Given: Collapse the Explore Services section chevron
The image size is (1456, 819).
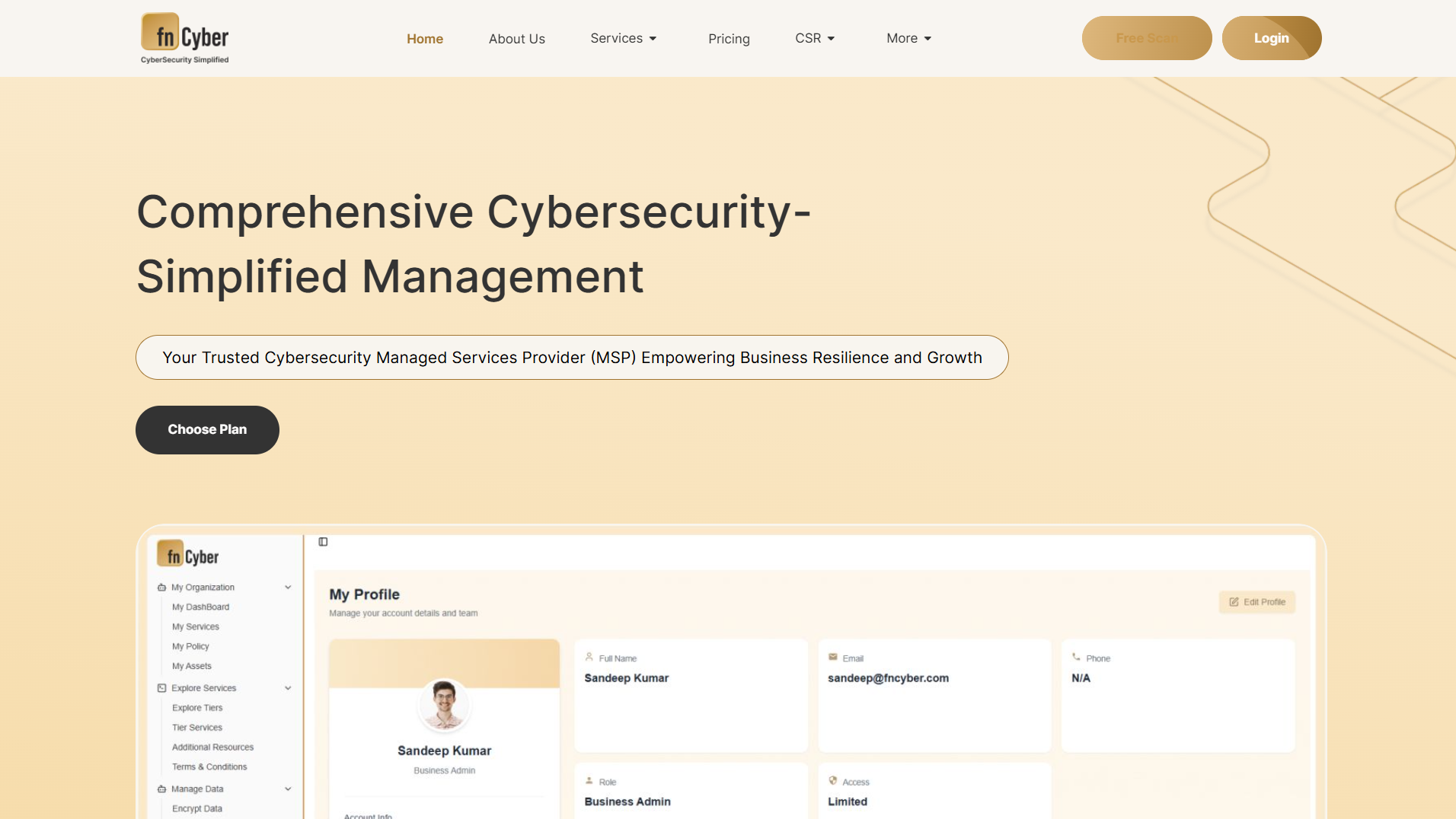Looking at the screenshot, I should tap(288, 688).
